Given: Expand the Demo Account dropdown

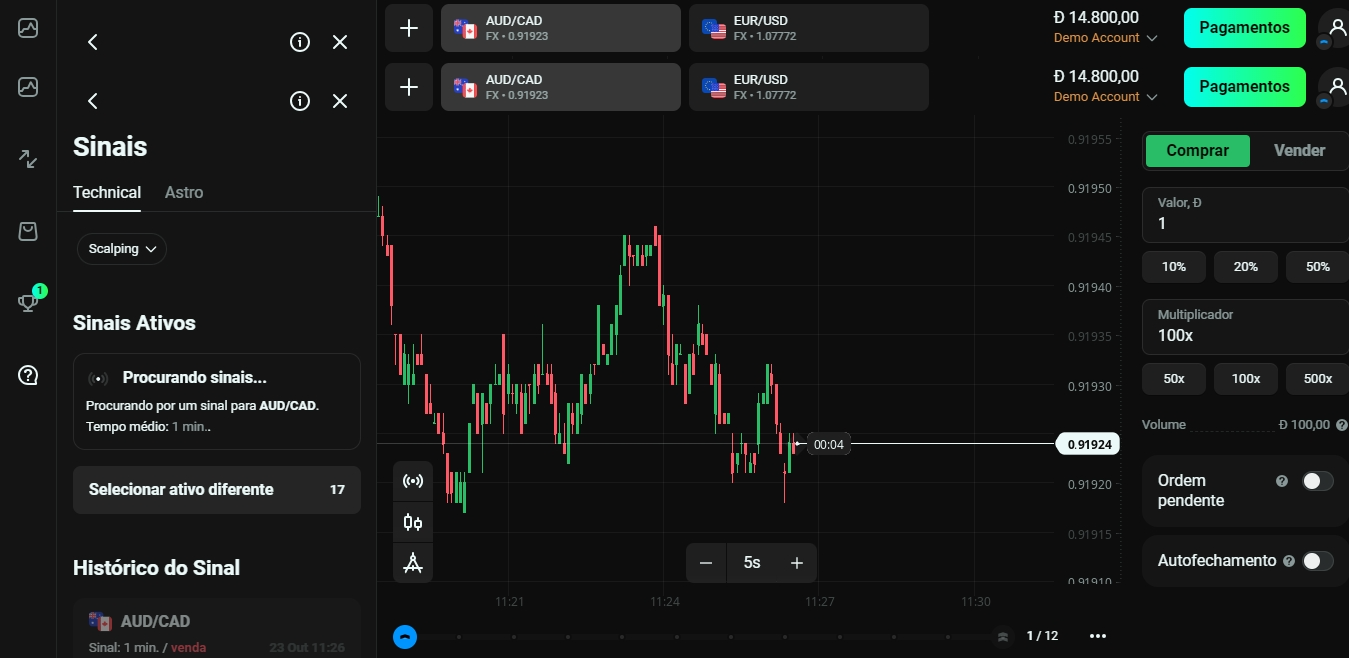Looking at the screenshot, I should [x=1105, y=38].
